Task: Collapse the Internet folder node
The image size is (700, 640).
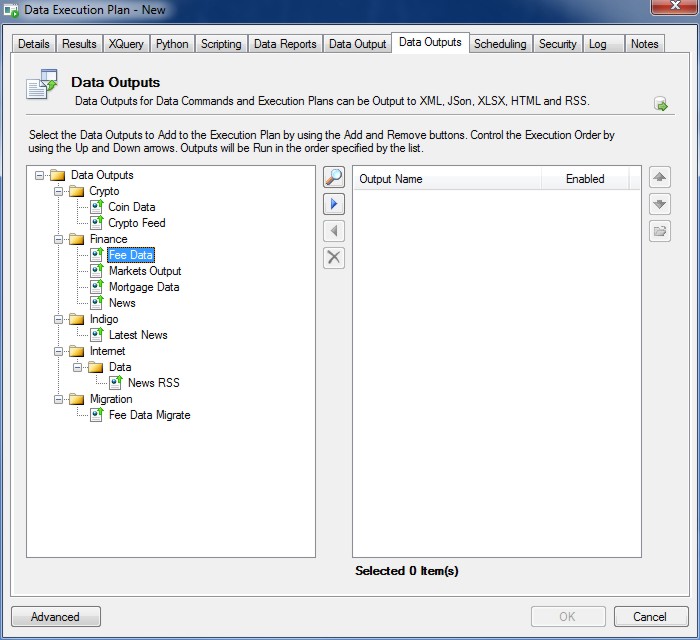Action: pos(59,351)
